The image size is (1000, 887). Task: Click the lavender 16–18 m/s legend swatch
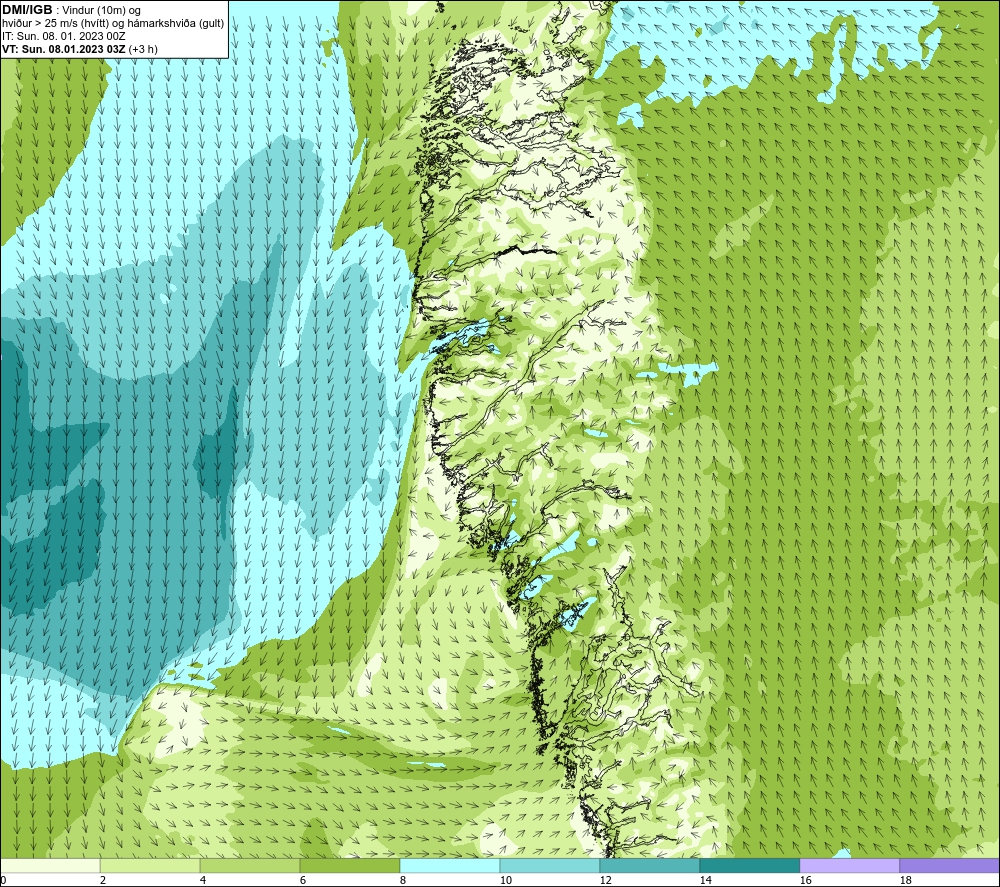click(x=849, y=865)
